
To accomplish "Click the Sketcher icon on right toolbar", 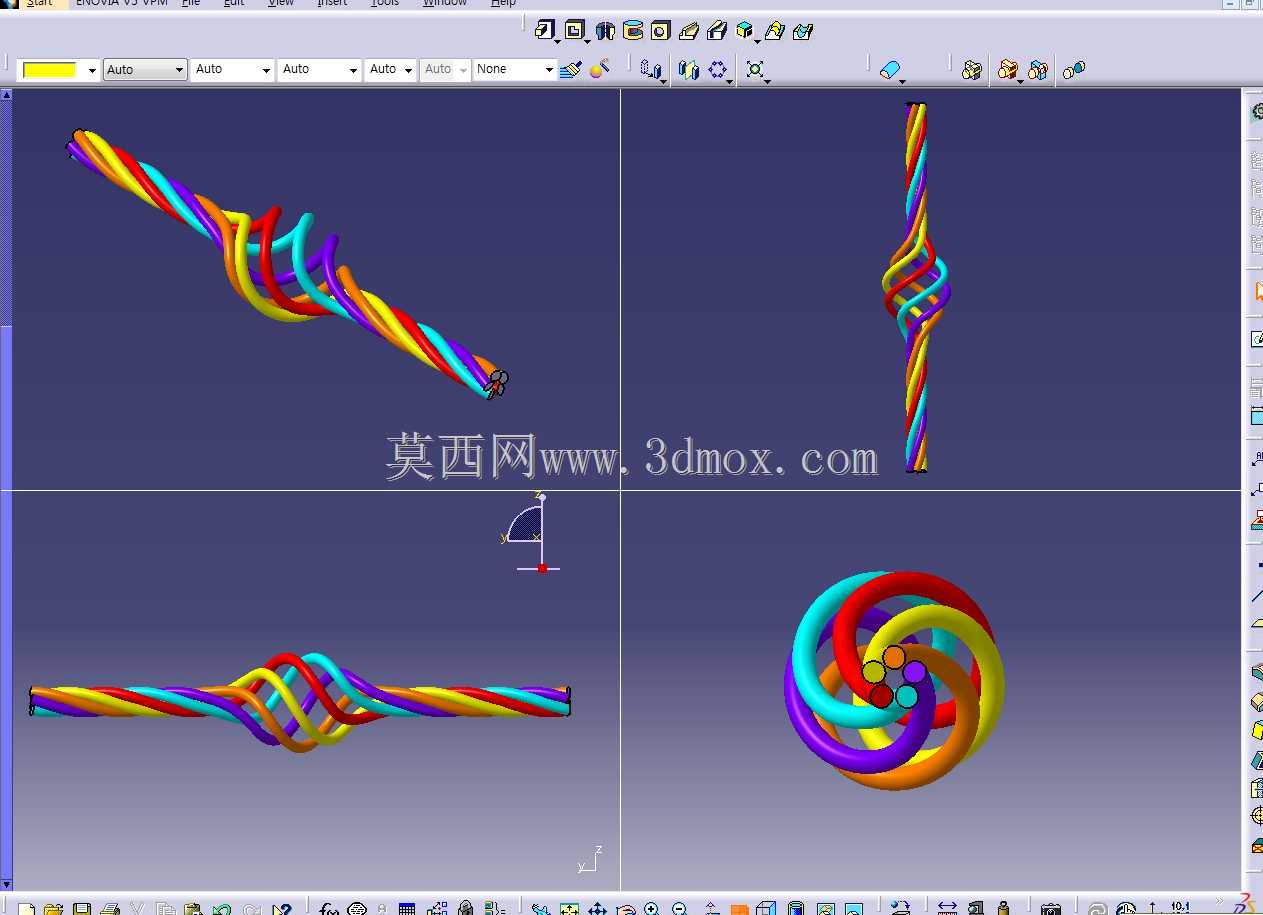I will 1257,340.
